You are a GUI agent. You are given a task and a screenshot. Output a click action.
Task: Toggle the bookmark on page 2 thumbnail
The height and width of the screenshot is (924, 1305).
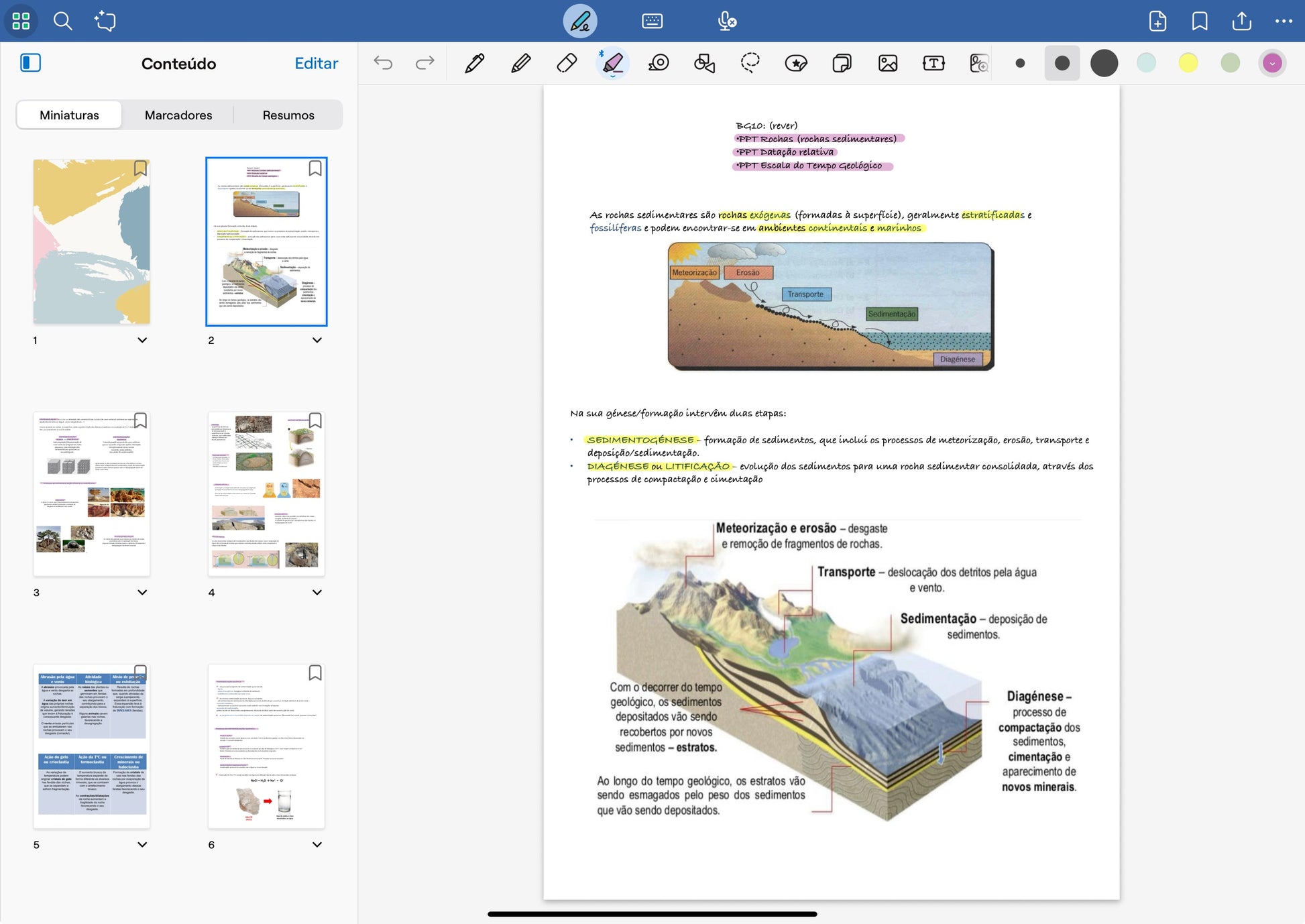pyautogui.click(x=315, y=168)
